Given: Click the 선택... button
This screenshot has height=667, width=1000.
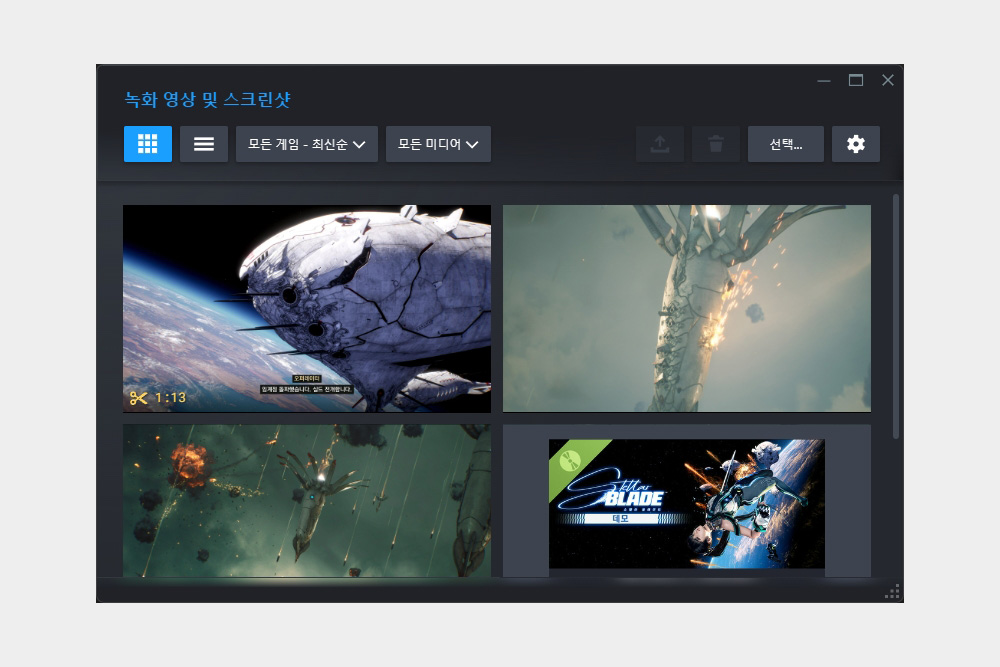Looking at the screenshot, I should [786, 144].
